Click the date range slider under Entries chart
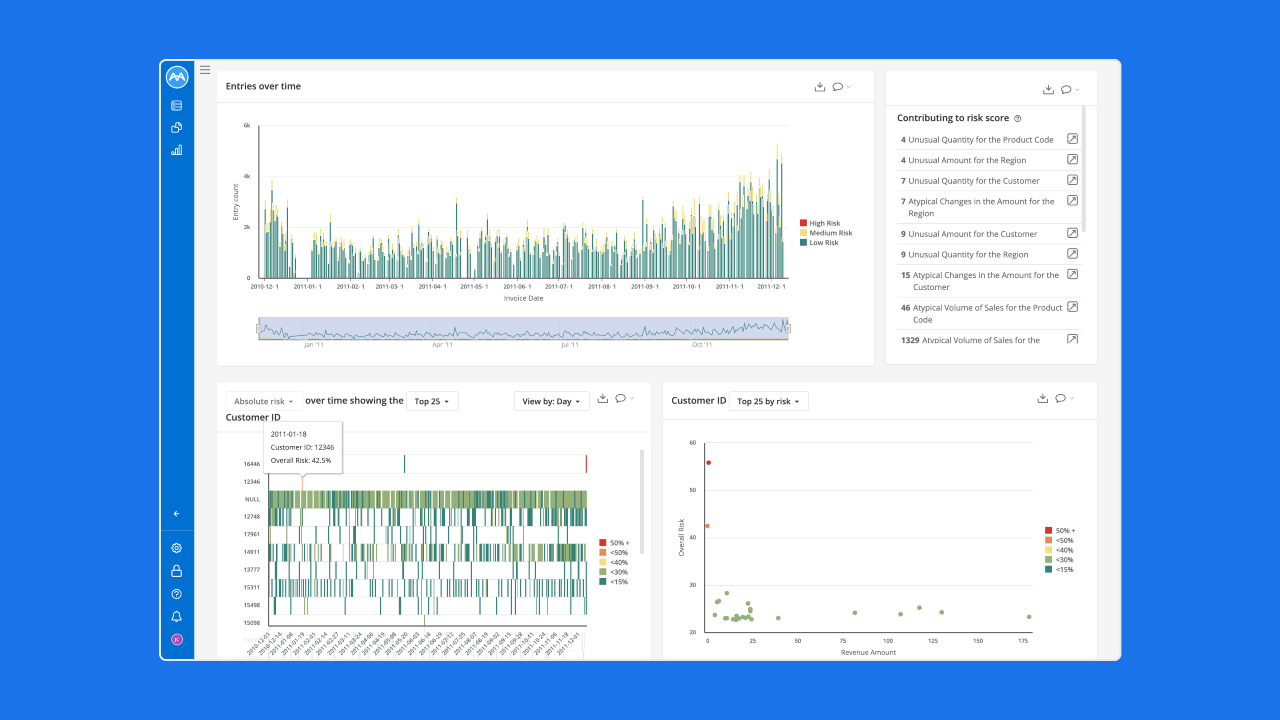 click(523, 328)
